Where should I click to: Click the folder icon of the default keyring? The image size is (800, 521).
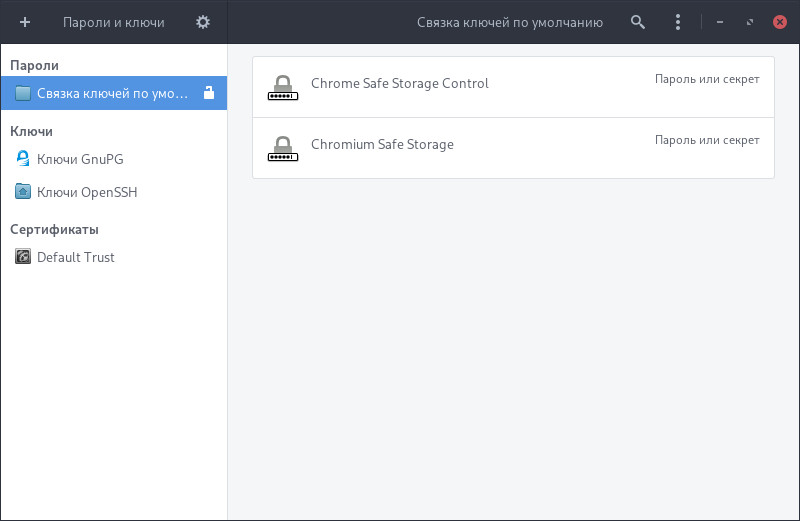pyautogui.click(x=23, y=94)
